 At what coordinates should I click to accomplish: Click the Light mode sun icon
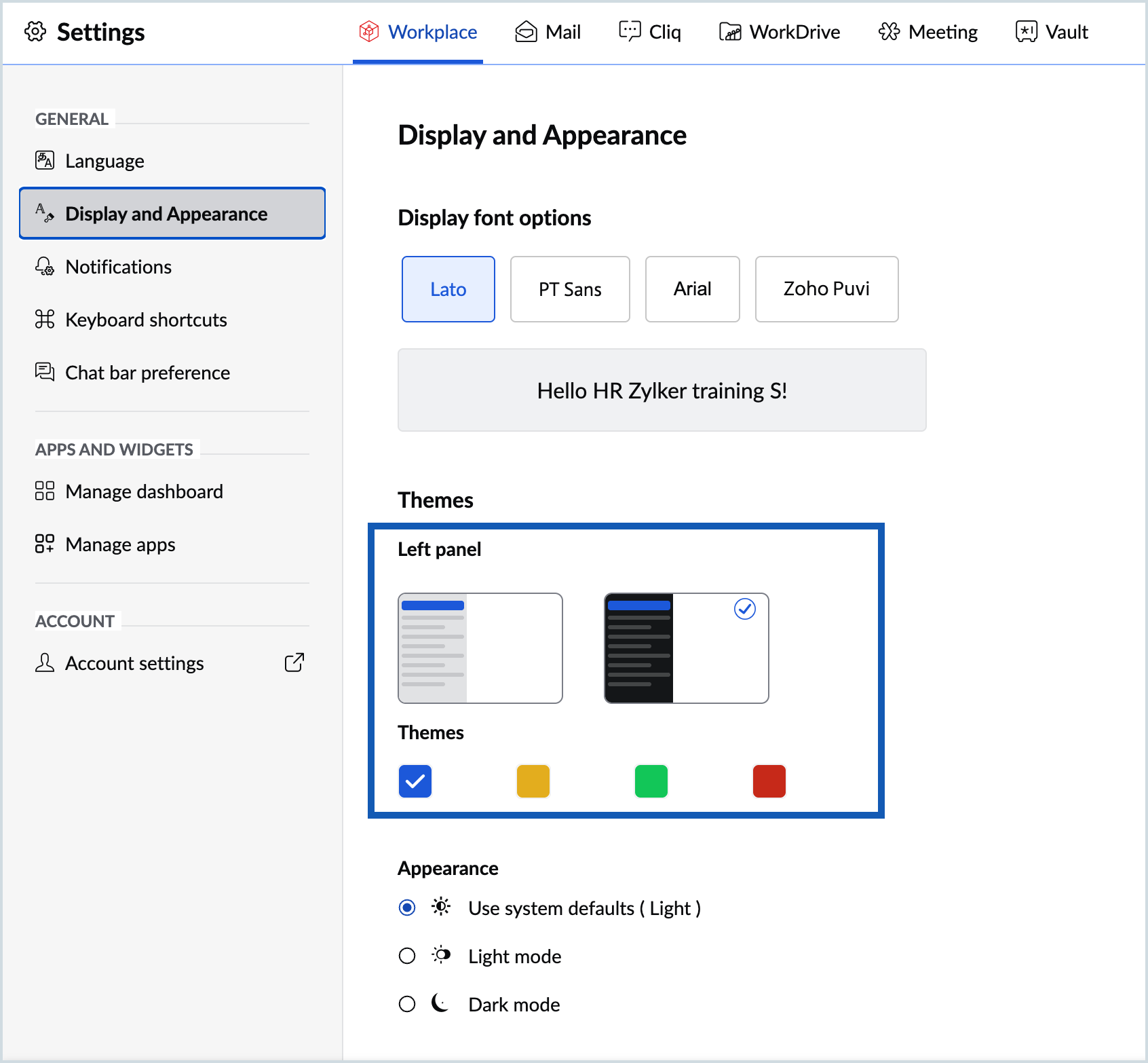[x=441, y=955]
